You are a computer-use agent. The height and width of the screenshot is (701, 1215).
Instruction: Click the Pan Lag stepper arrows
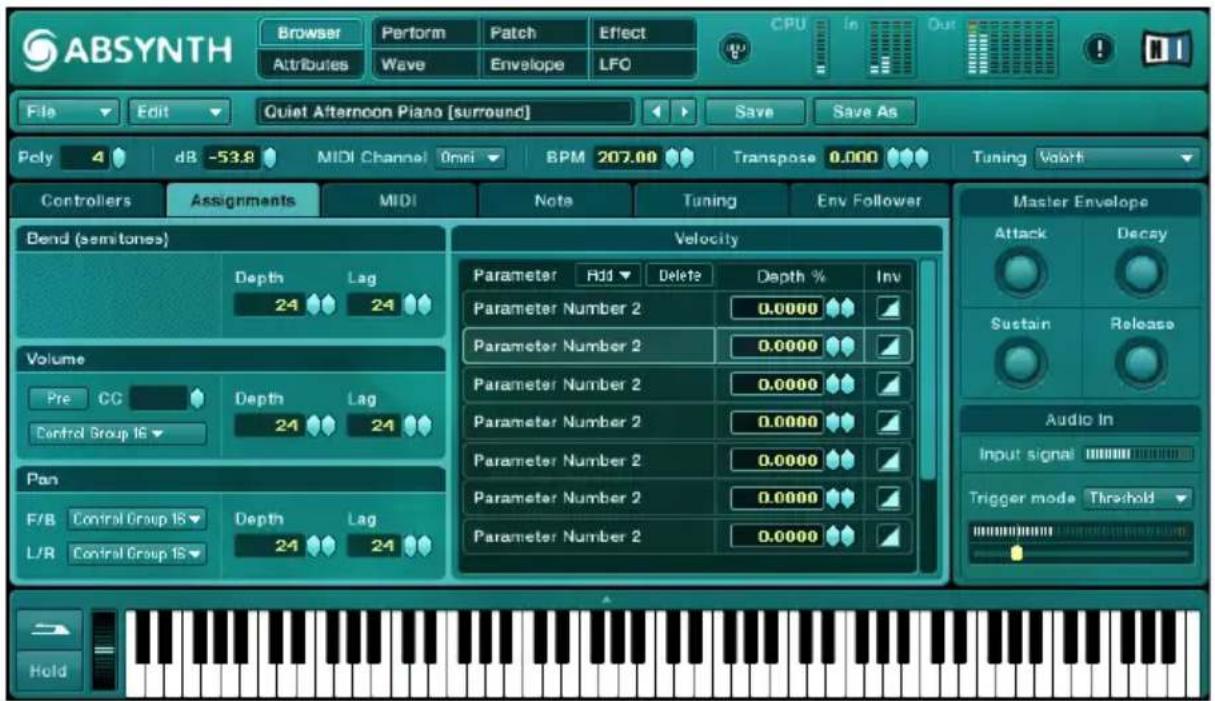tap(416, 545)
